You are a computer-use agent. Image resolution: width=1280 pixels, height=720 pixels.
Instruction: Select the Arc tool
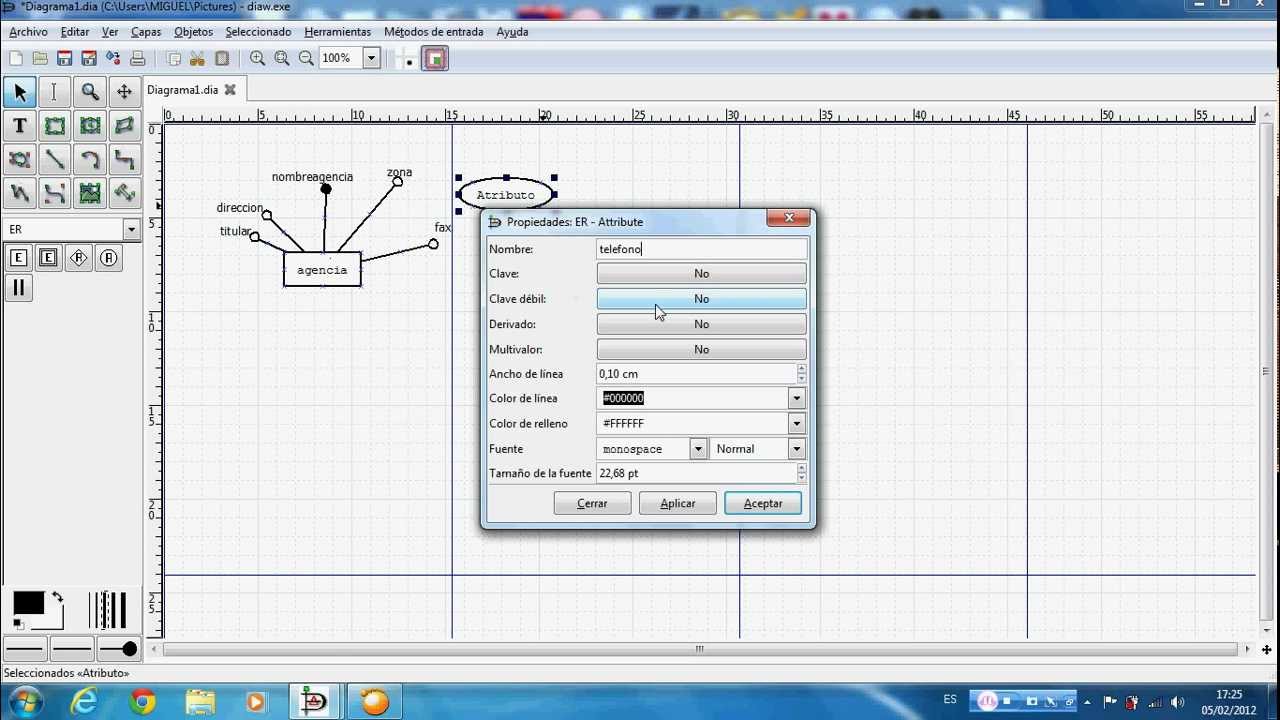point(90,159)
